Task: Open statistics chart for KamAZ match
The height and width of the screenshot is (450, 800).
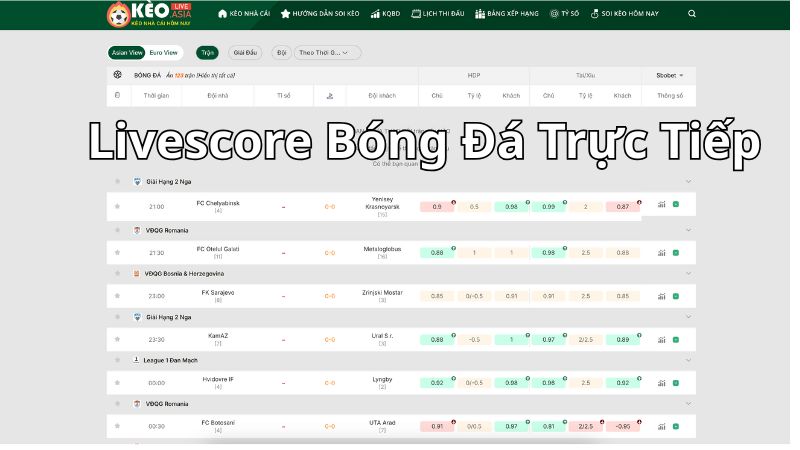Action: tap(662, 339)
